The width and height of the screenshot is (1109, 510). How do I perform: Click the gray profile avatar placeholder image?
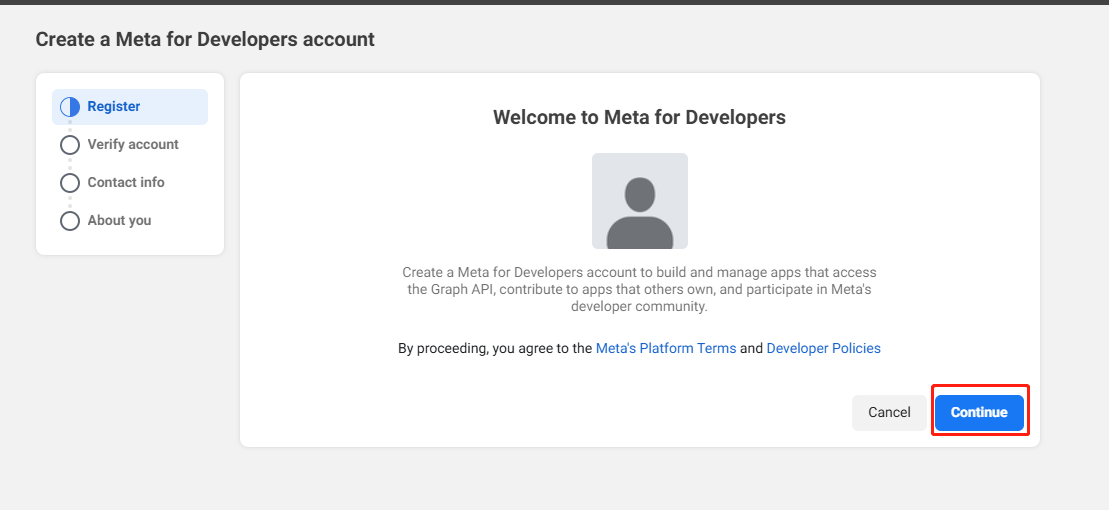pos(639,201)
